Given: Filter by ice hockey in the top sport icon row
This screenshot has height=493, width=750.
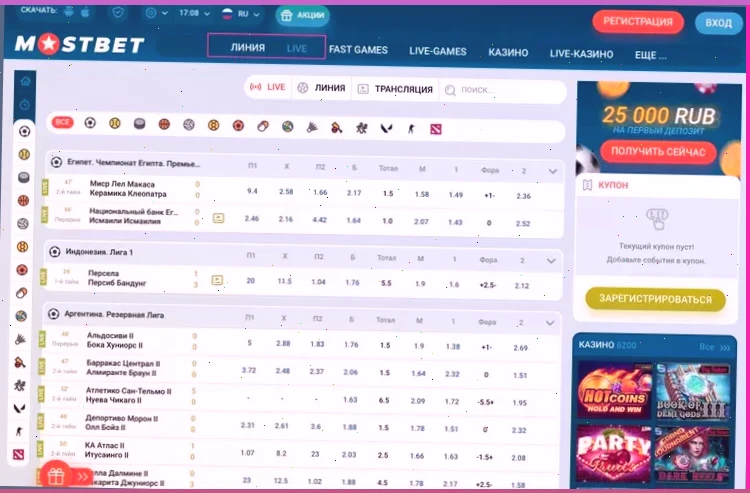Looking at the screenshot, I should coord(139,124).
